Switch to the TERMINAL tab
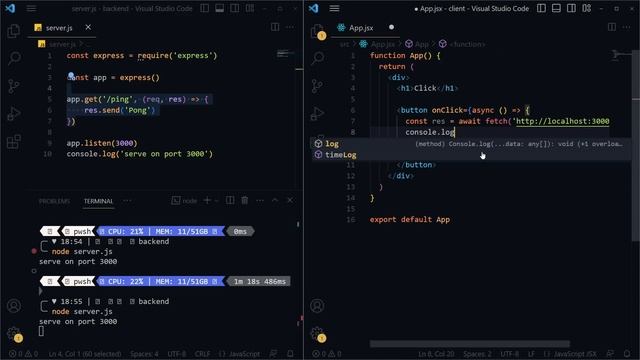This screenshot has width=640, height=360. pyautogui.click(x=98, y=201)
